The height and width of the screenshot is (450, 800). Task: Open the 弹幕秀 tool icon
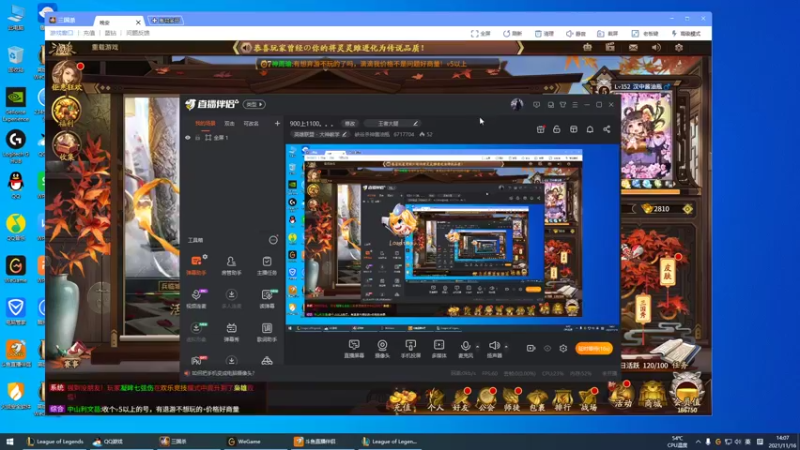tap(231, 332)
